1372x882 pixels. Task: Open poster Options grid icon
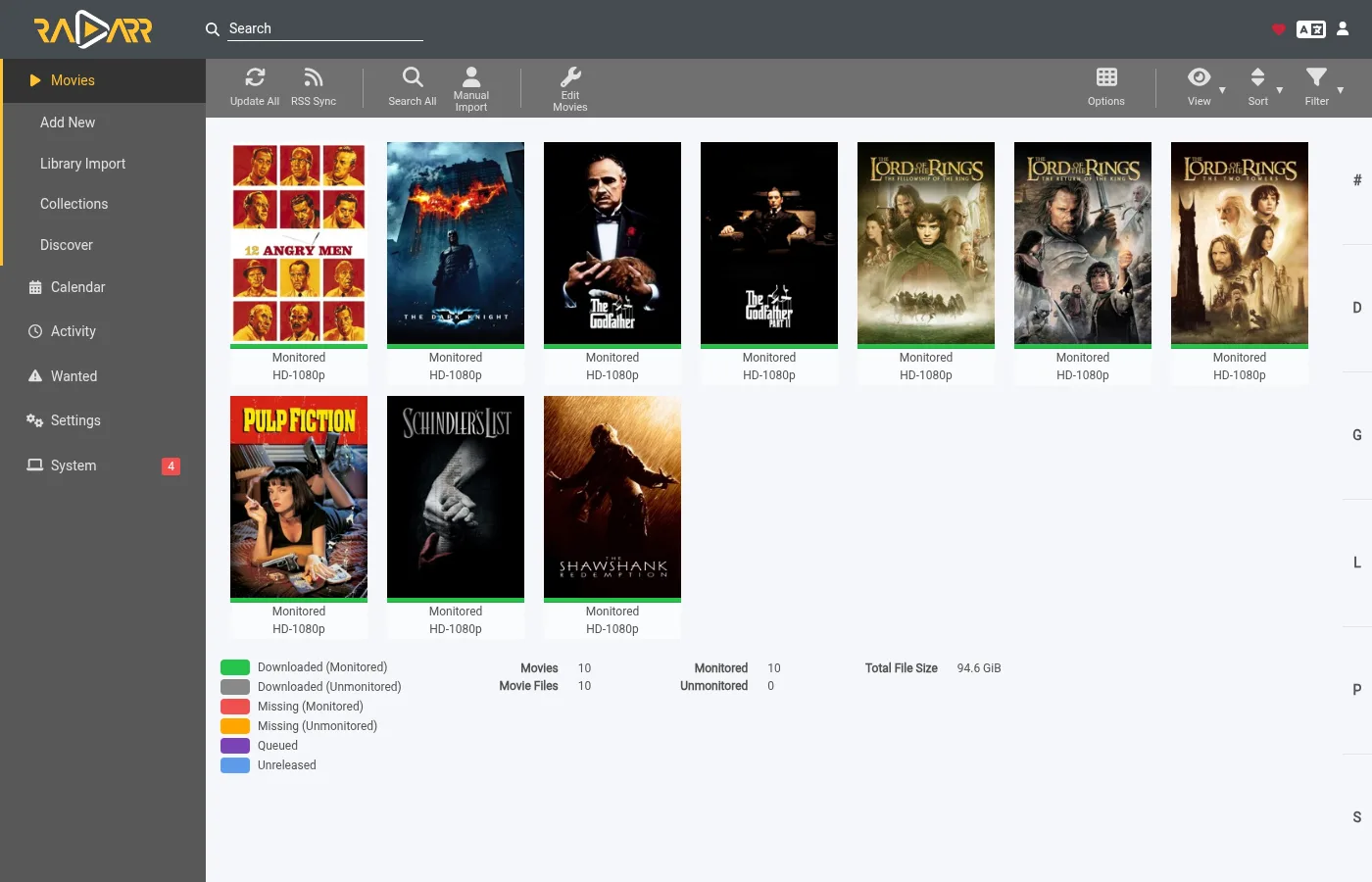coord(1106,77)
